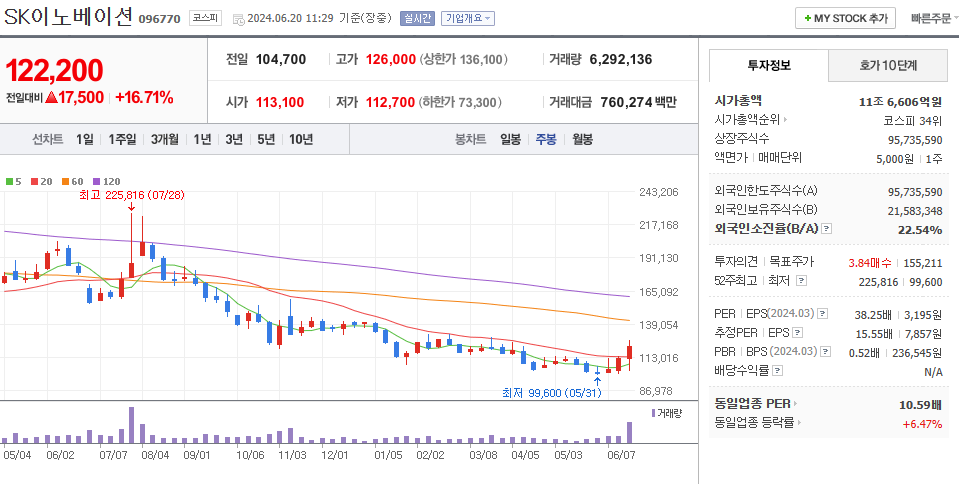The image size is (961, 484).
Task: Select the 1년 line chart period
Action: click(202, 139)
